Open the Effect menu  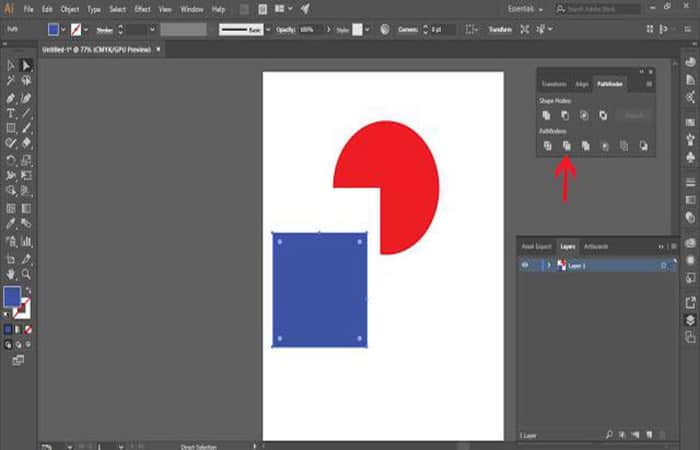[x=142, y=9]
